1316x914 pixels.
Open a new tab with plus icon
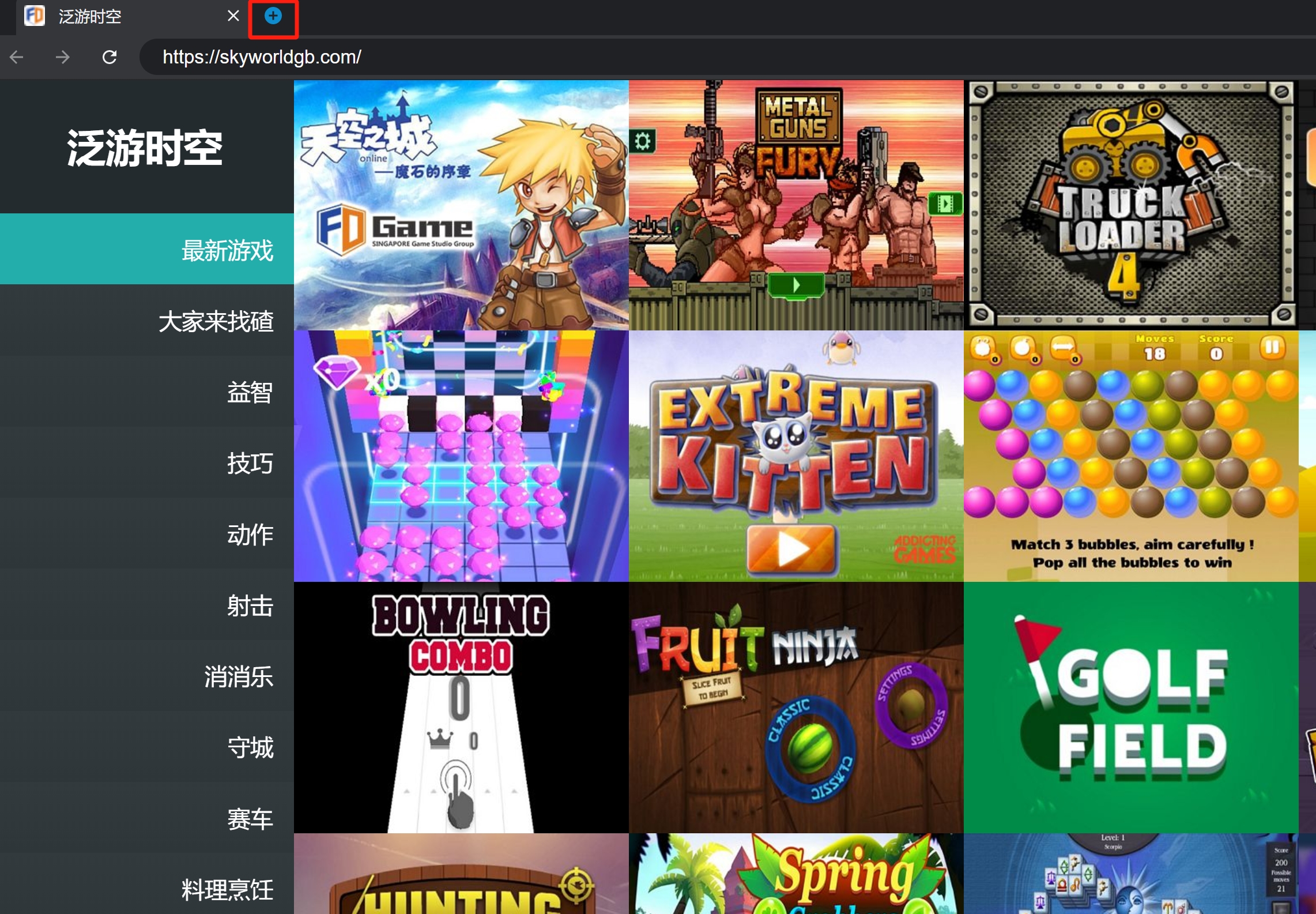click(273, 17)
